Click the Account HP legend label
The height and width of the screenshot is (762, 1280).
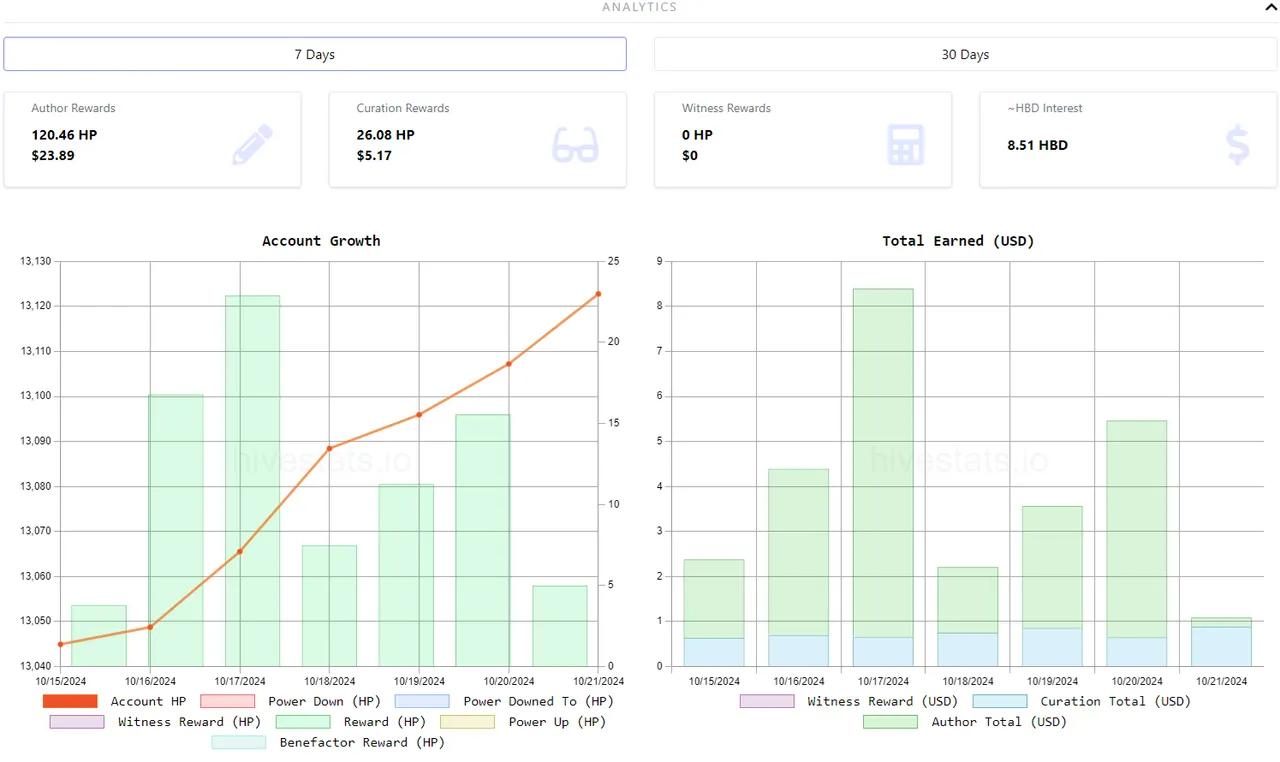click(148, 701)
